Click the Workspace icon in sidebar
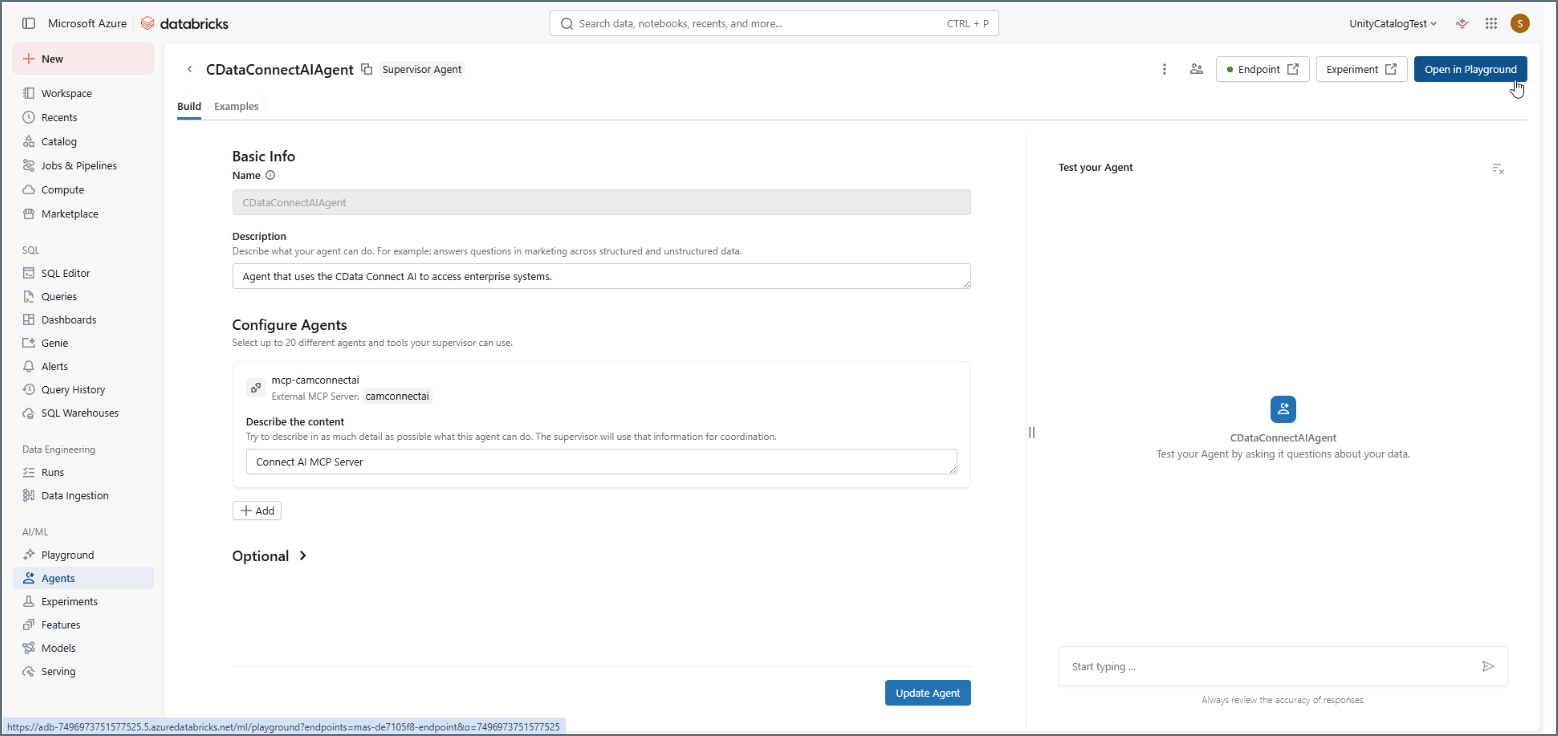Image resolution: width=1558 pixels, height=736 pixels. click(x=29, y=93)
